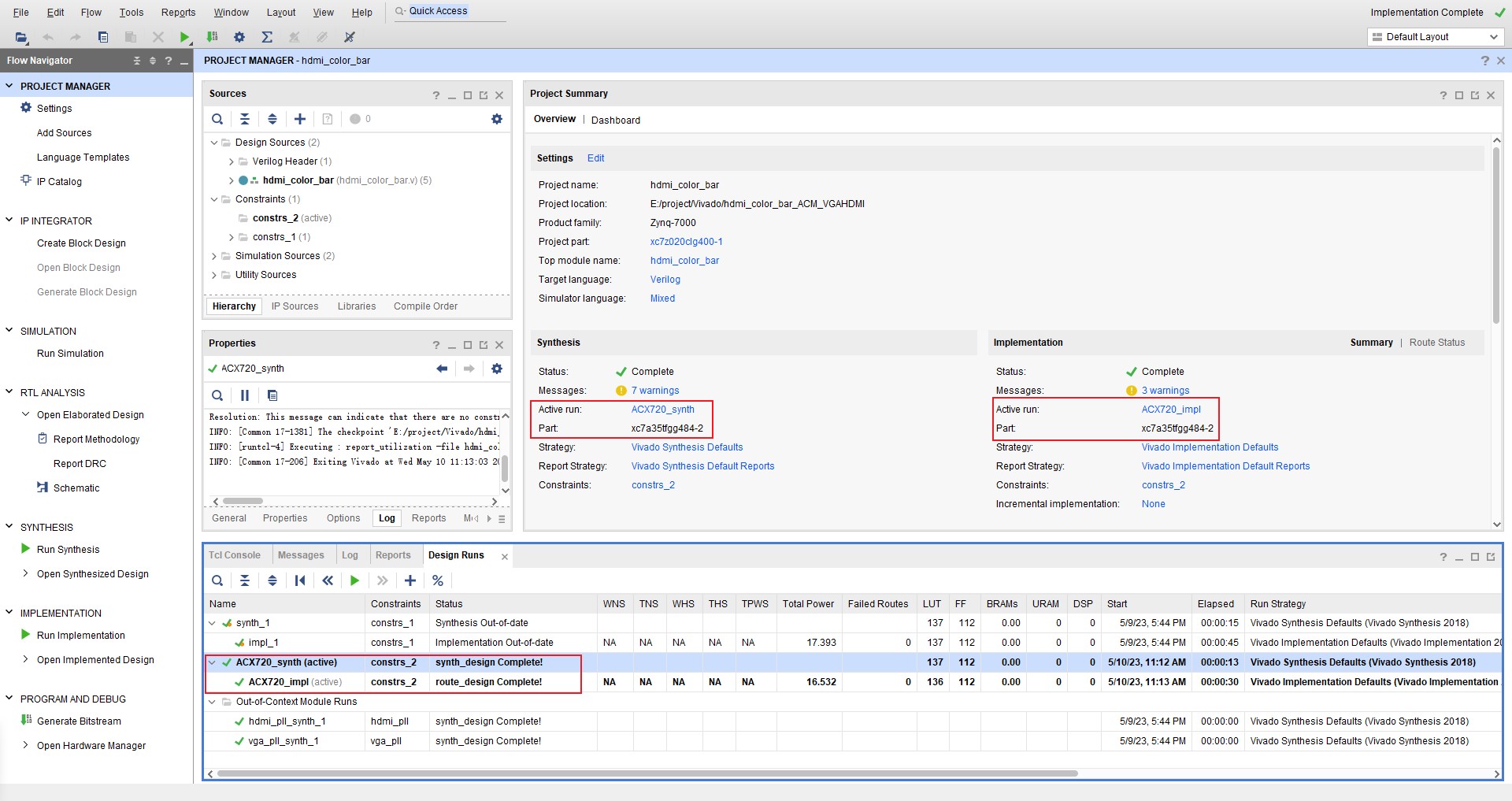Screen dimensions: 1512x801
Task: Expand Open Hardware Manager
Action: click(x=26, y=745)
